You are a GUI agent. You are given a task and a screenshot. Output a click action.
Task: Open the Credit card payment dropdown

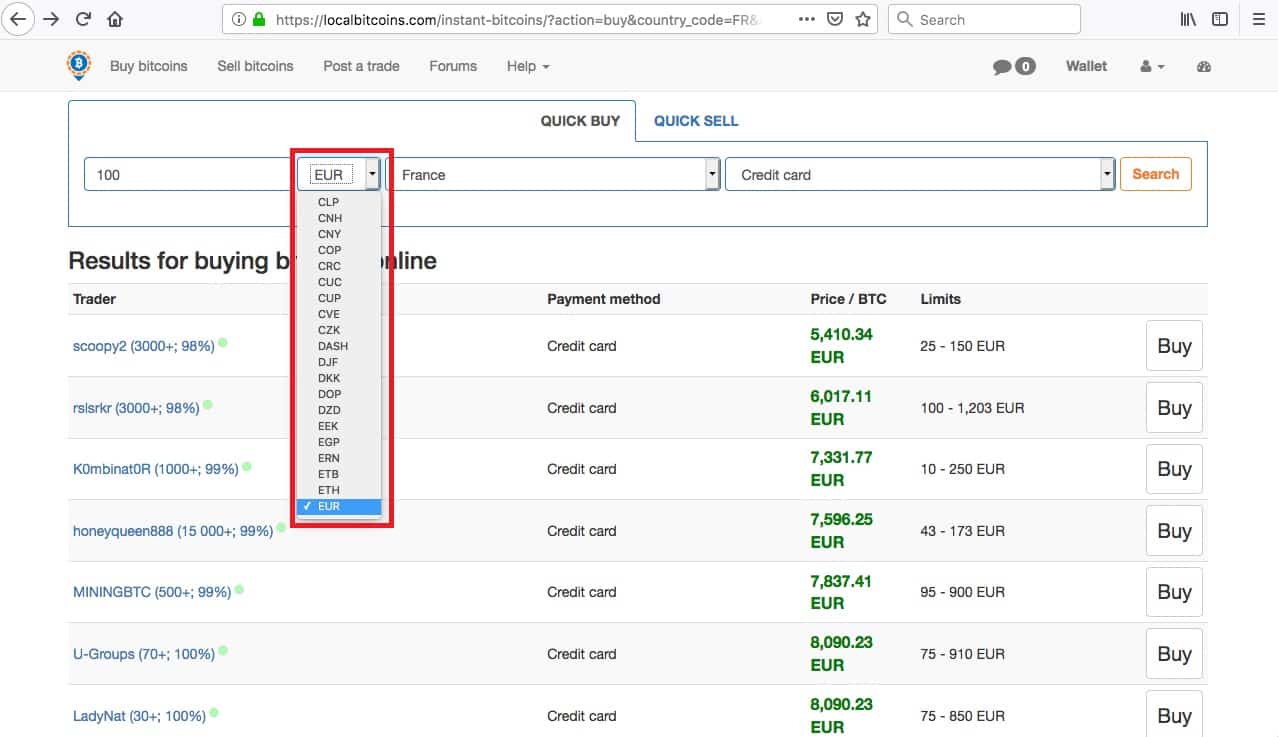[x=919, y=174]
